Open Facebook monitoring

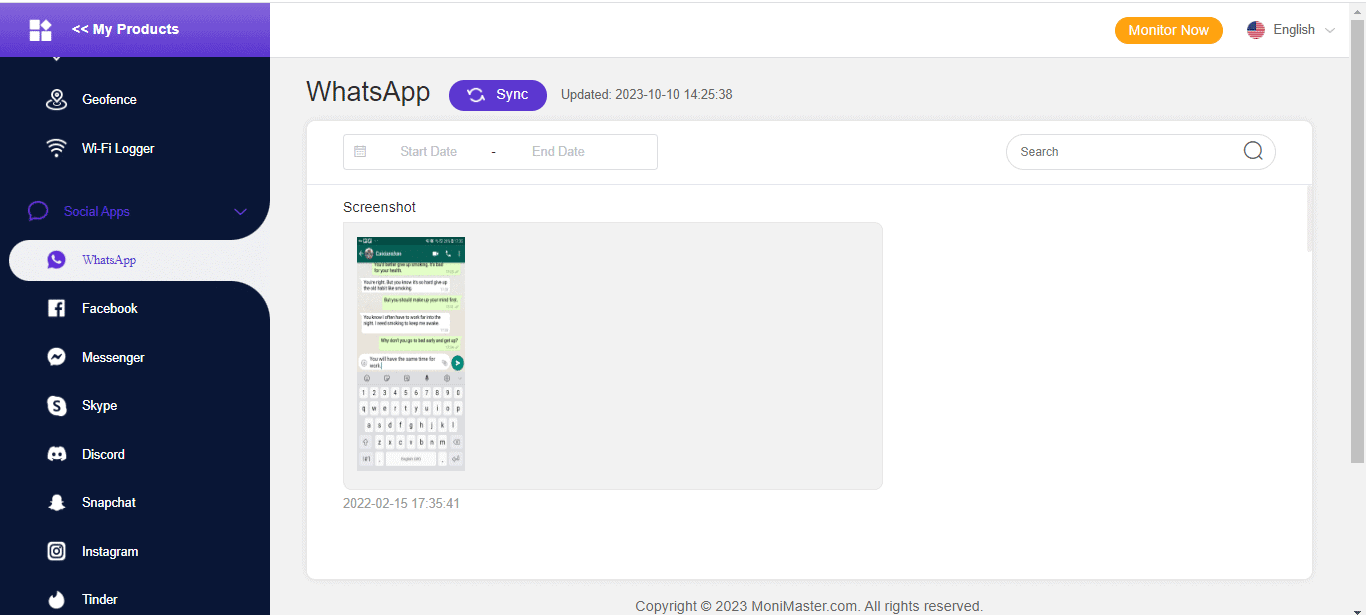pyautogui.click(x=109, y=308)
